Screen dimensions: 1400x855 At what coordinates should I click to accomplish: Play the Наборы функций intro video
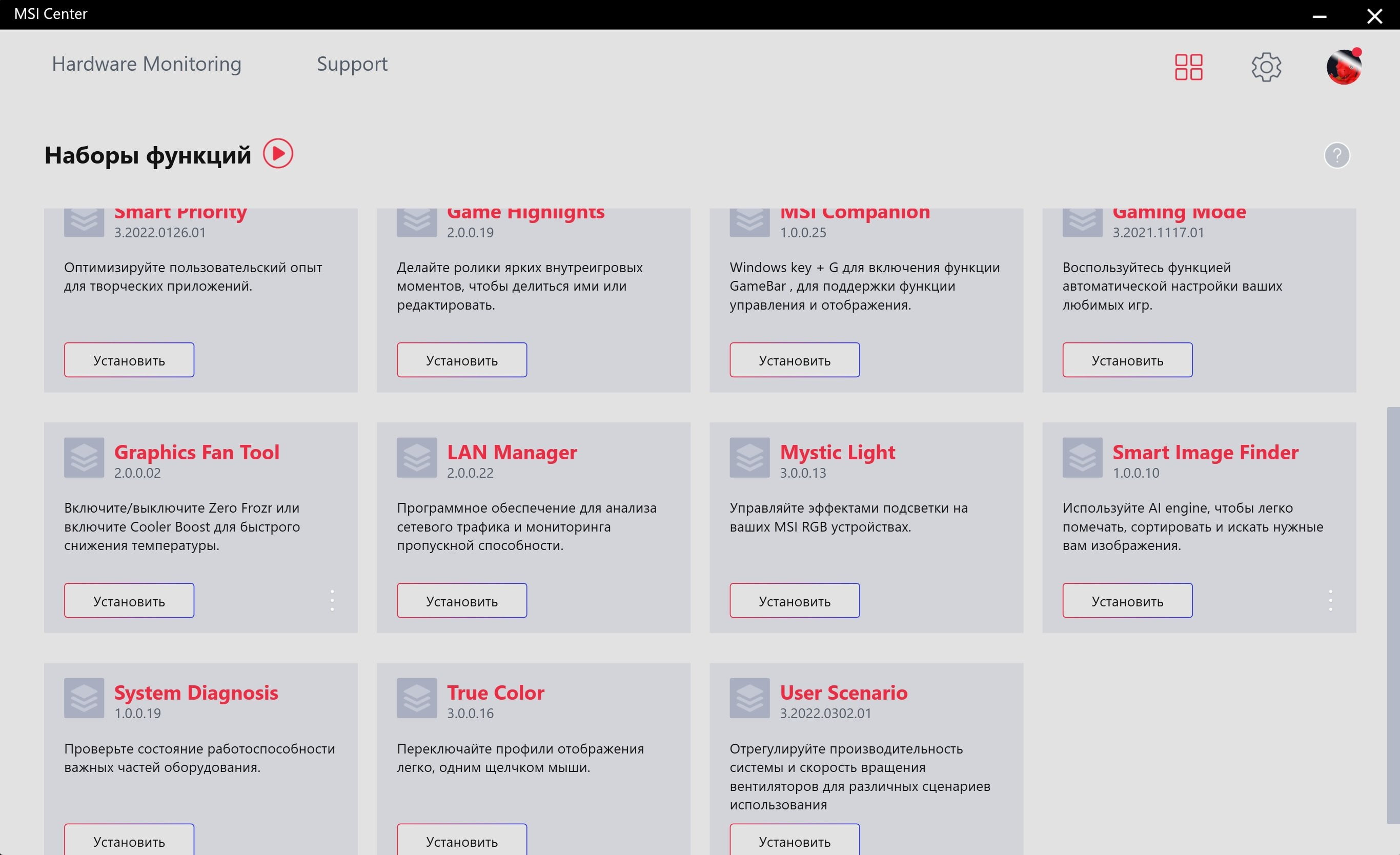278,153
